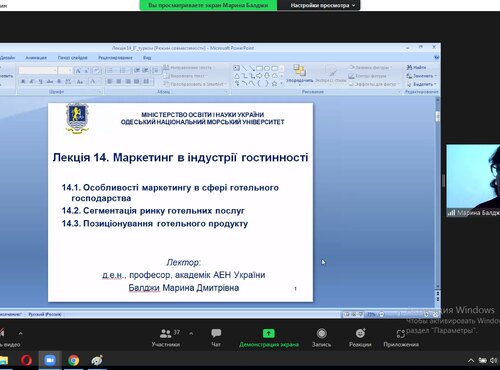This screenshot has width=500, height=370.
Task: Show hidden system tray icons
Action: tap(471, 360)
